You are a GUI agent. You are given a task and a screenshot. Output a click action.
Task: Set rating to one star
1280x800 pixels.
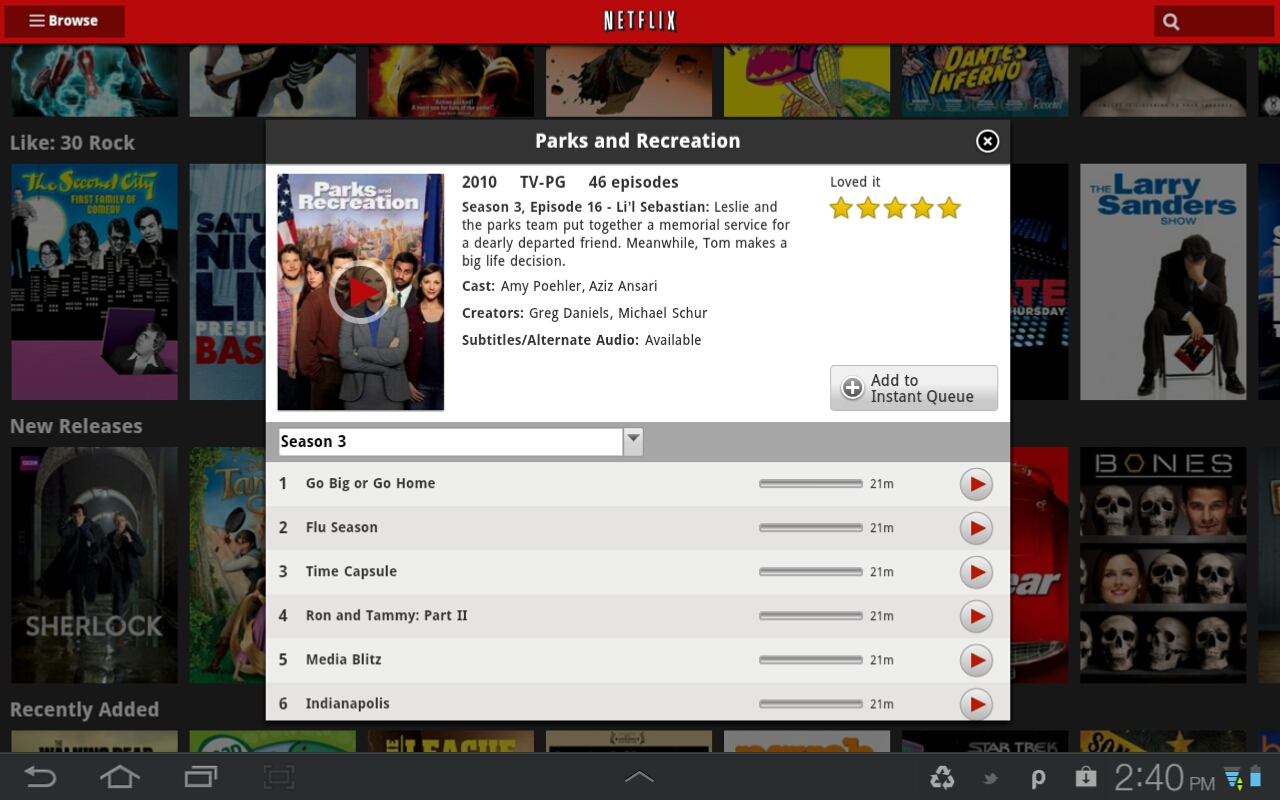[x=841, y=208]
